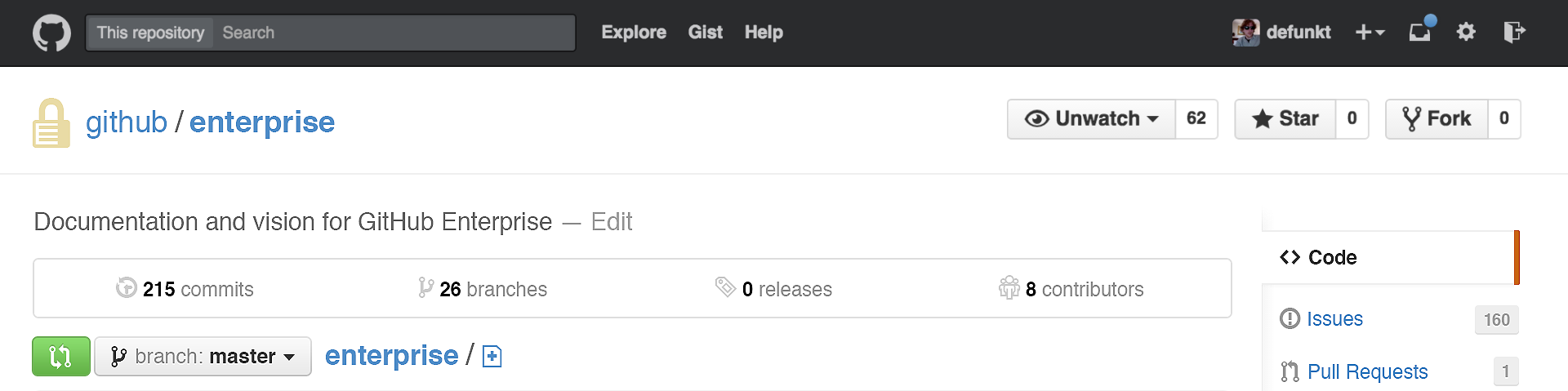Star the enterprise repository
The height and width of the screenshot is (391, 1568).
pyautogui.click(x=1285, y=119)
